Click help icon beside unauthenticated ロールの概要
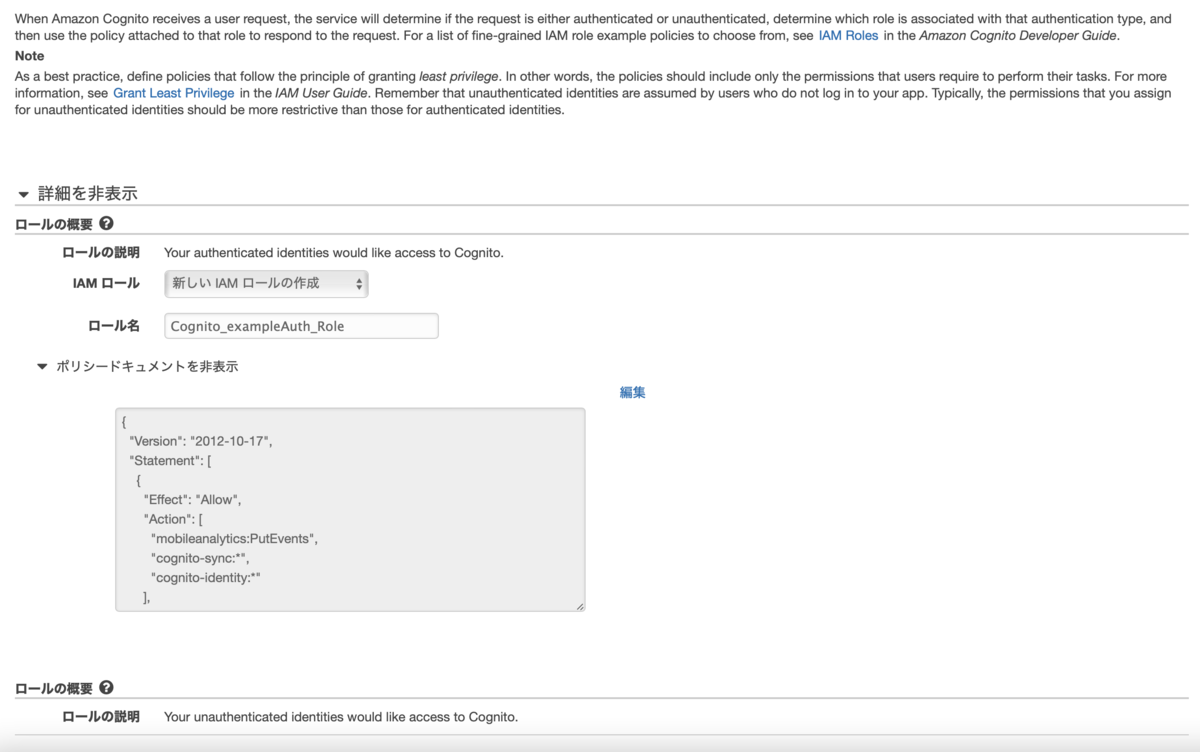 click(106, 688)
